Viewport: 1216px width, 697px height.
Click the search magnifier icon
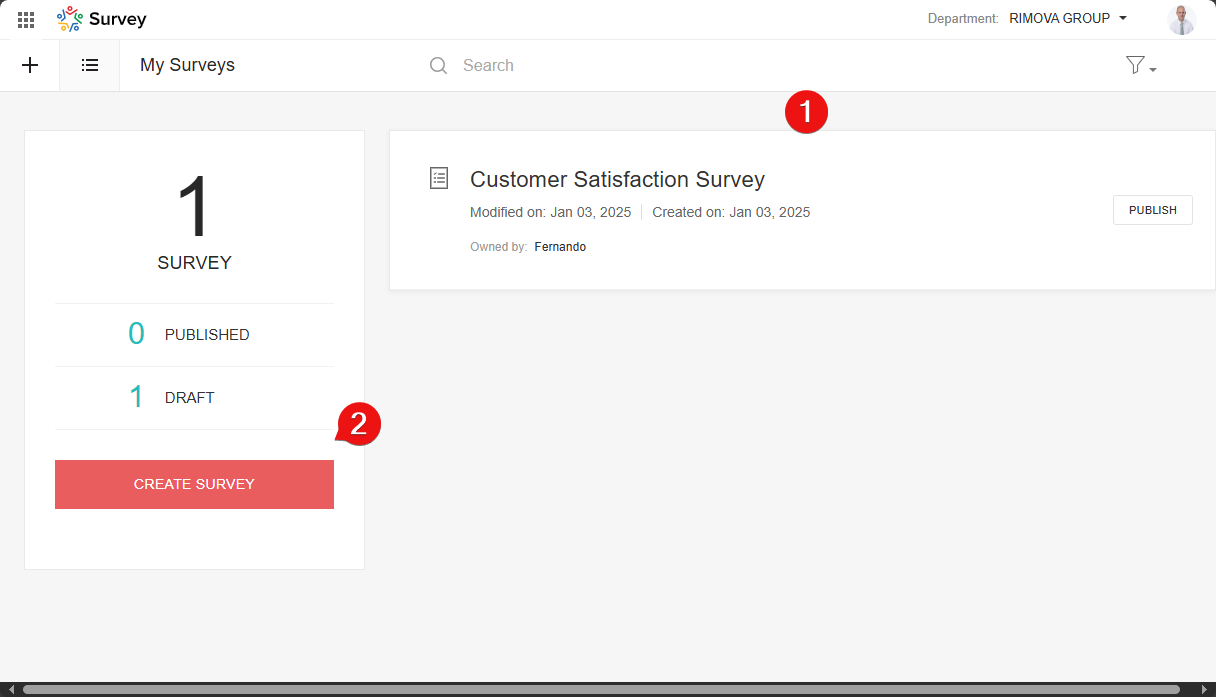pyautogui.click(x=438, y=65)
